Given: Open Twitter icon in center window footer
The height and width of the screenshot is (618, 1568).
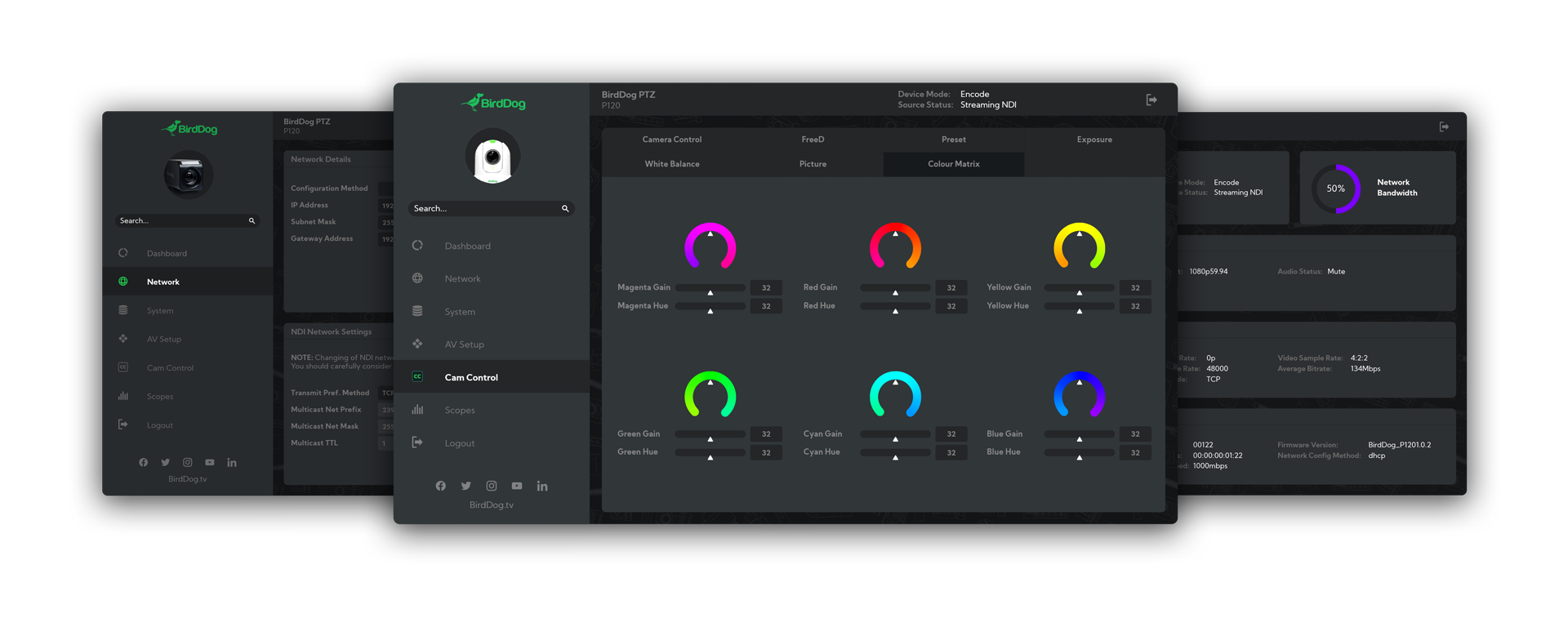Looking at the screenshot, I should click(466, 486).
